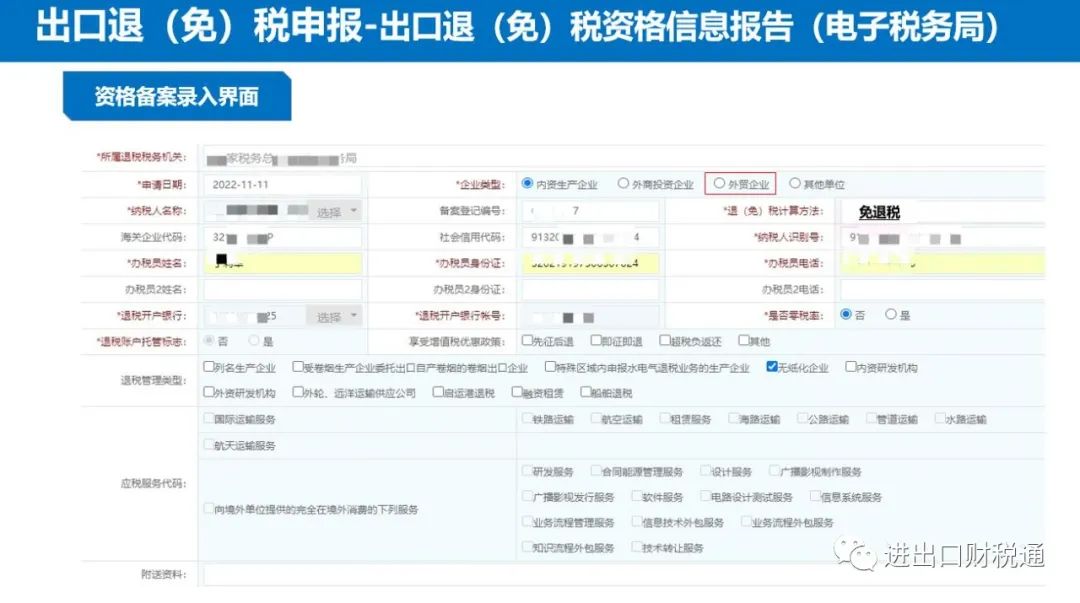The width and height of the screenshot is (1080, 603).
Task: Check the 设计服务 checkbox
Action: pos(705,471)
